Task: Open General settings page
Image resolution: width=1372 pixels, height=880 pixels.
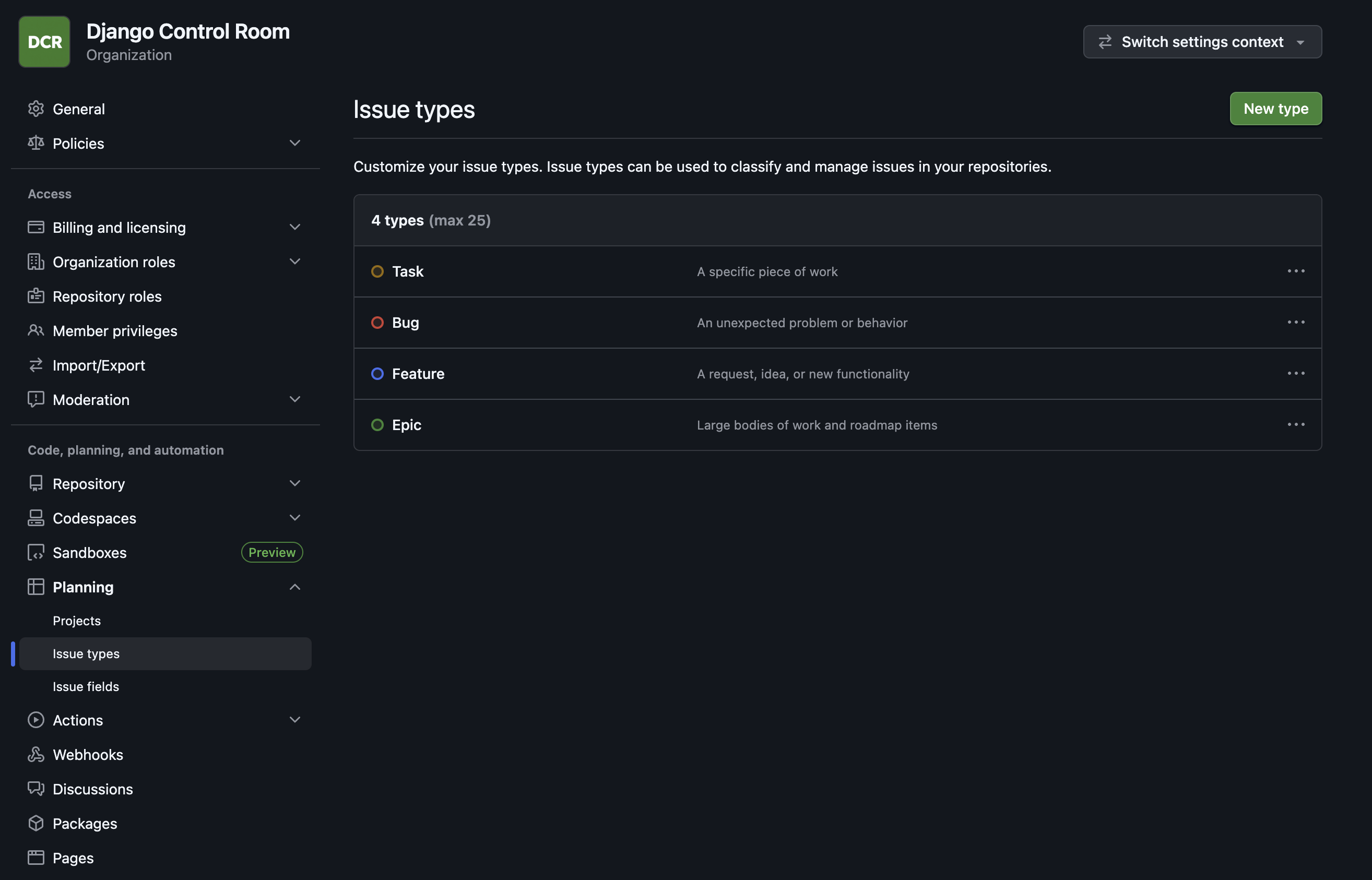Action: pyautogui.click(x=79, y=109)
